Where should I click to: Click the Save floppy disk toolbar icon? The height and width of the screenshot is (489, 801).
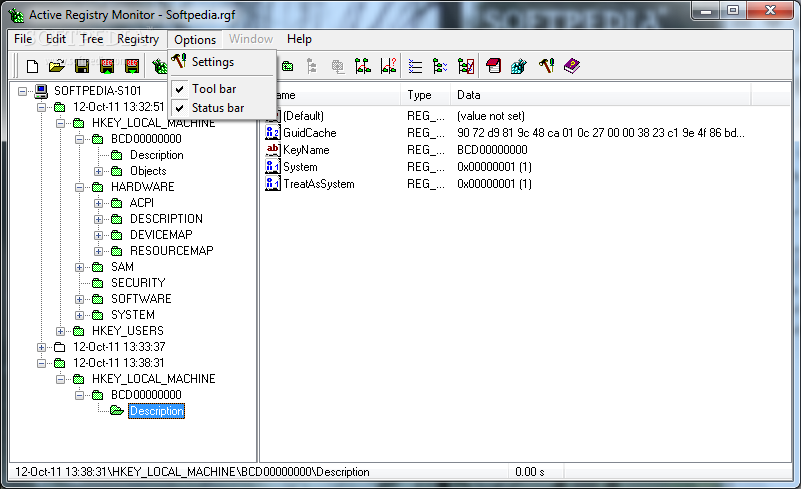pos(82,66)
